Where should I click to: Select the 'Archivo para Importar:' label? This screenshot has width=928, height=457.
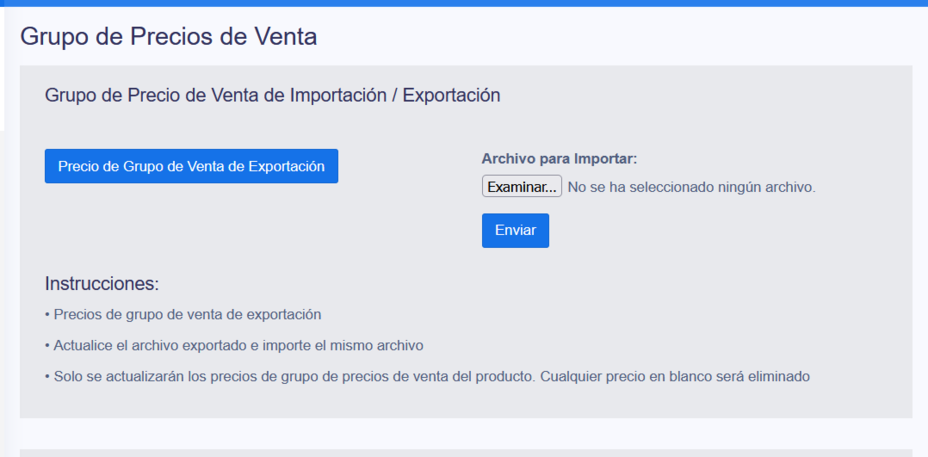(x=559, y=159)
